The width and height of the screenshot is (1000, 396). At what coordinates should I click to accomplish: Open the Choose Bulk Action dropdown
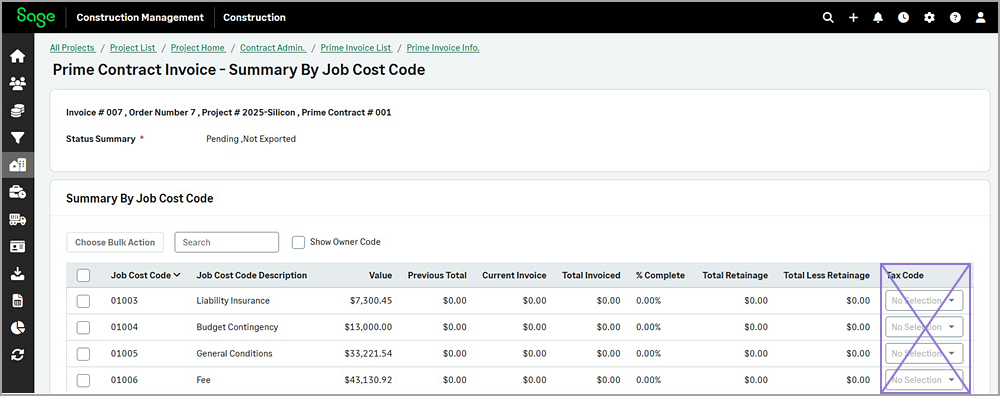tap(115, 242)
